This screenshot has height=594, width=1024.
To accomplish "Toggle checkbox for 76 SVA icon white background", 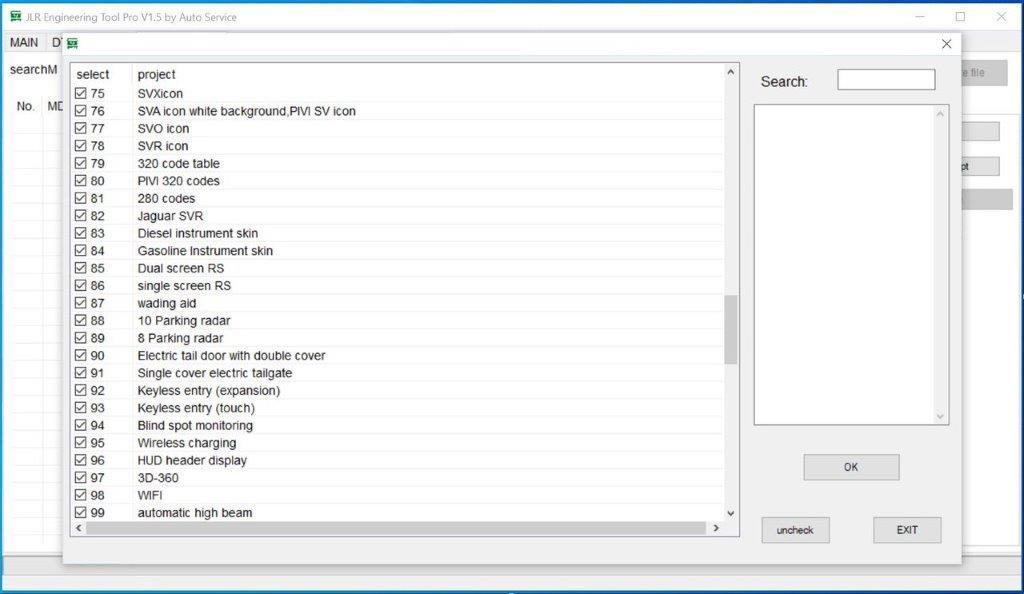I will (80, 111).
